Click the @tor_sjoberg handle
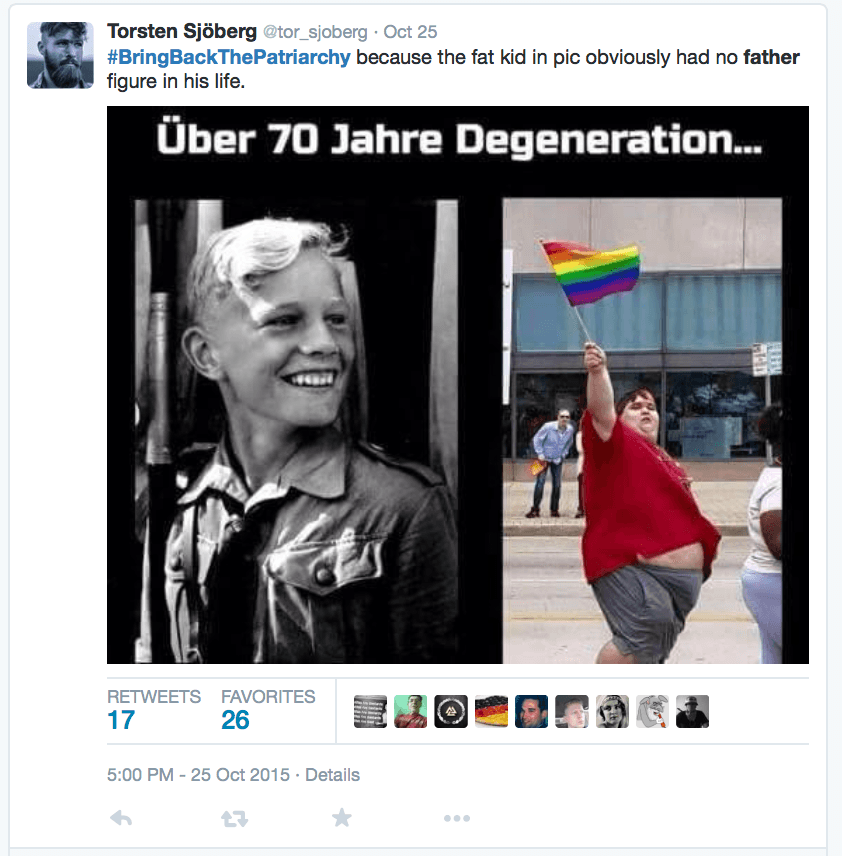 tap(315, 32)
